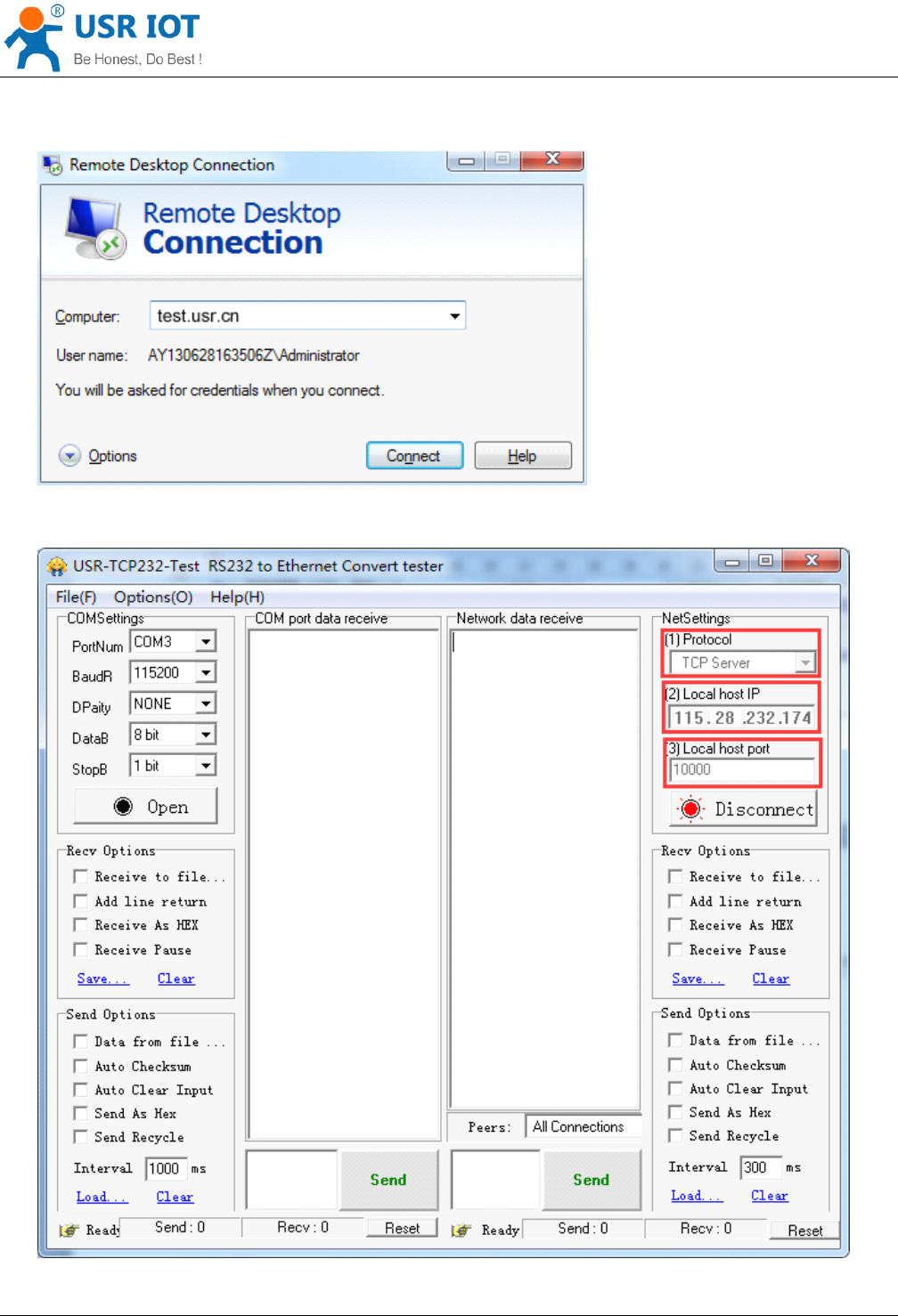Toggle COM Receive As HEX checkbox
This screenshot has width=898, height=1316.
pyautogui.click(x=81, y=925)
